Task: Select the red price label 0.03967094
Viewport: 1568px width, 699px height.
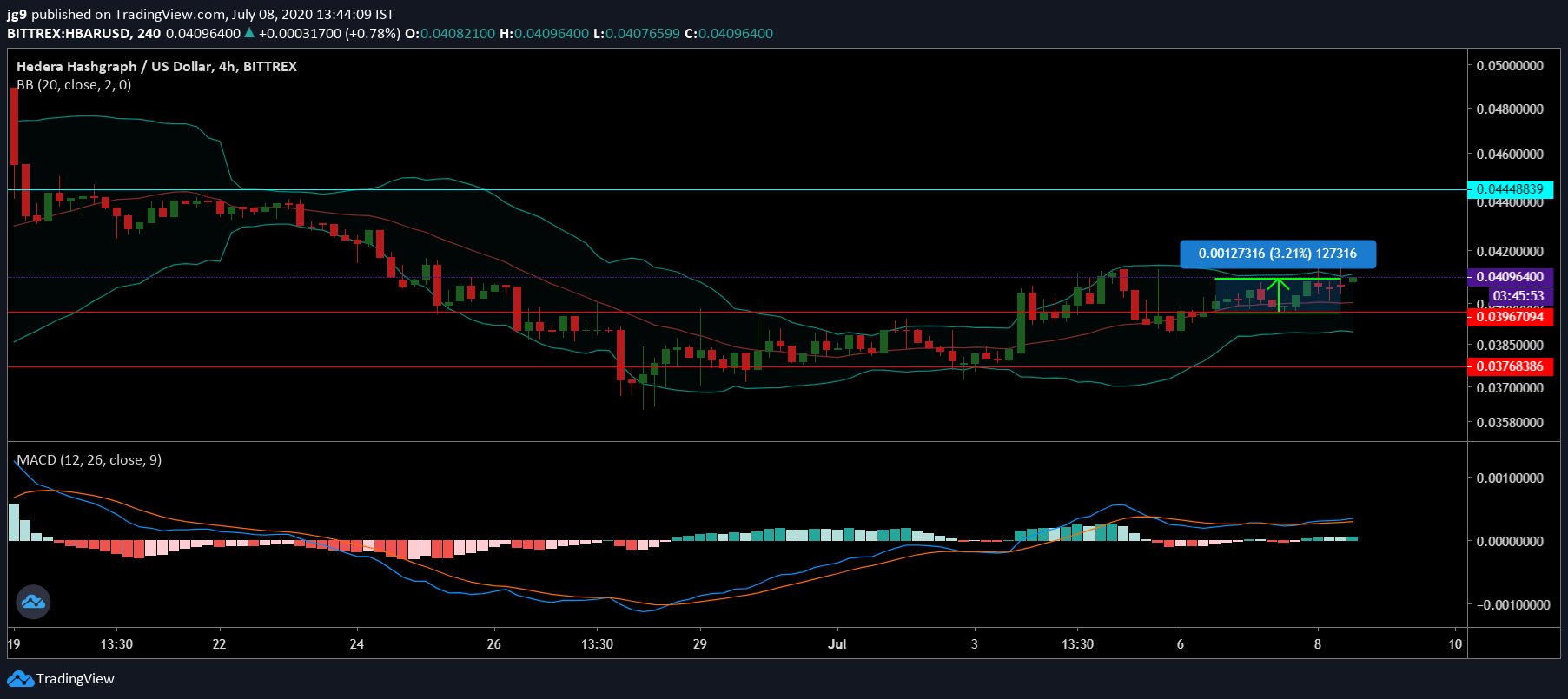Action: (1510, 317)
